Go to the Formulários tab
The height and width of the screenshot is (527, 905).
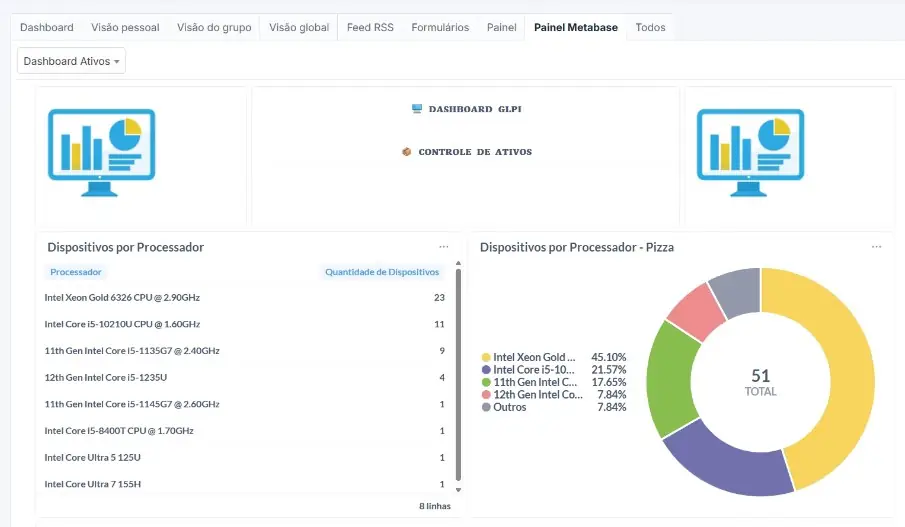(440, 27)
